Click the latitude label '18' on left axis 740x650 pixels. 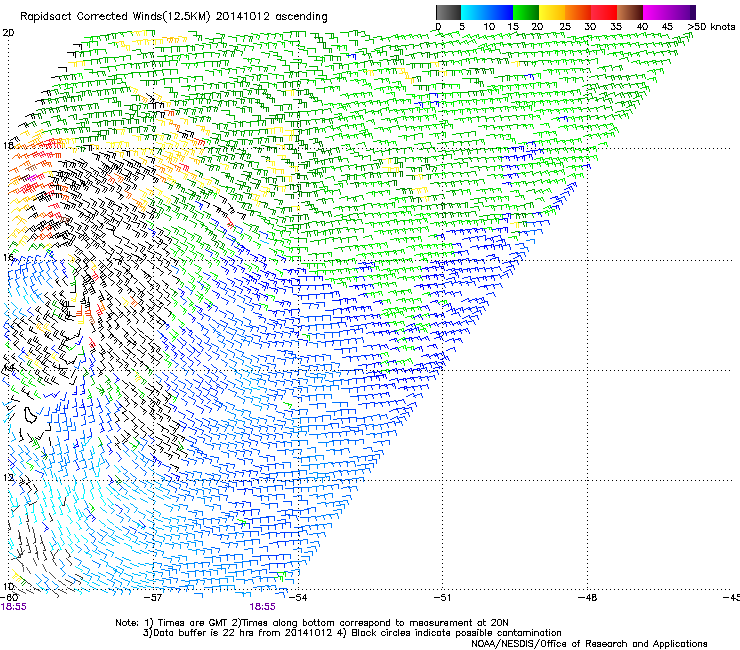pyautogui.click(x=8, y=145)
